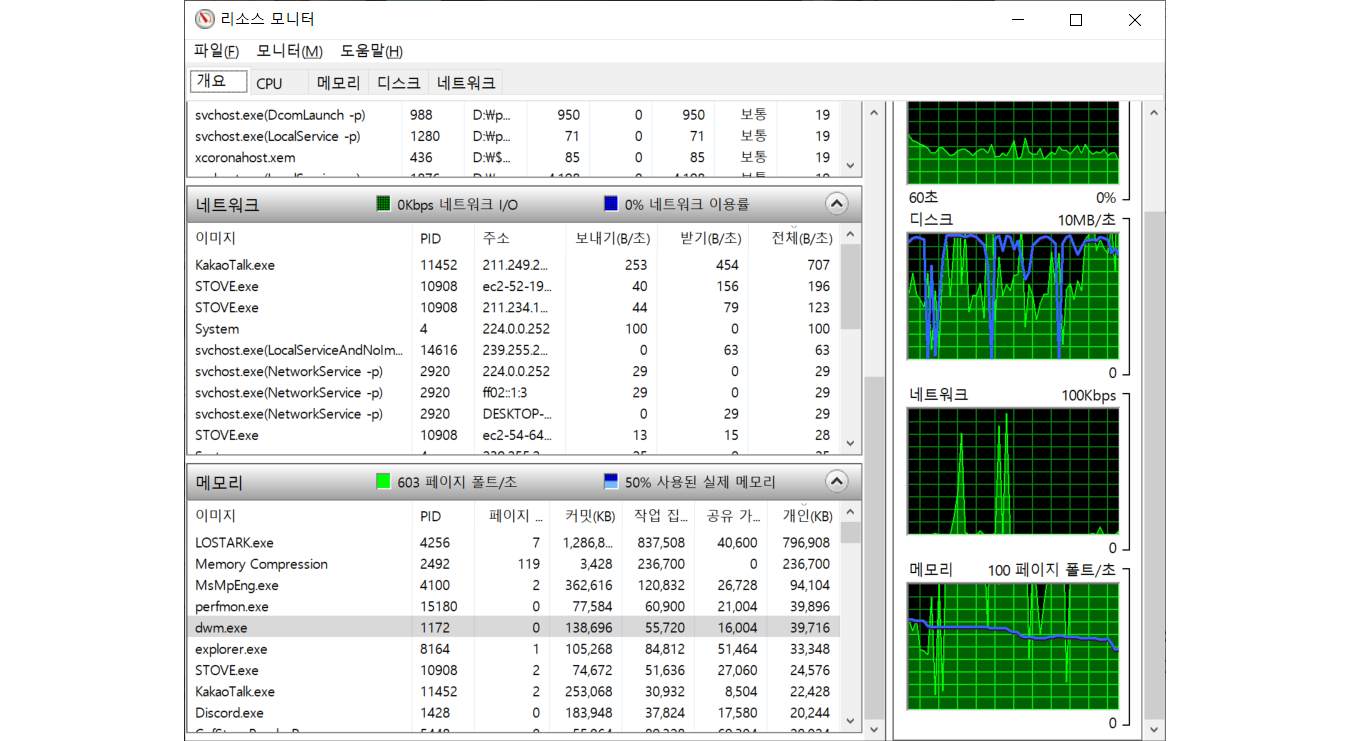
Task: Select STOVE.exe row with address ec2-54-64…
Action: (513, 435)
